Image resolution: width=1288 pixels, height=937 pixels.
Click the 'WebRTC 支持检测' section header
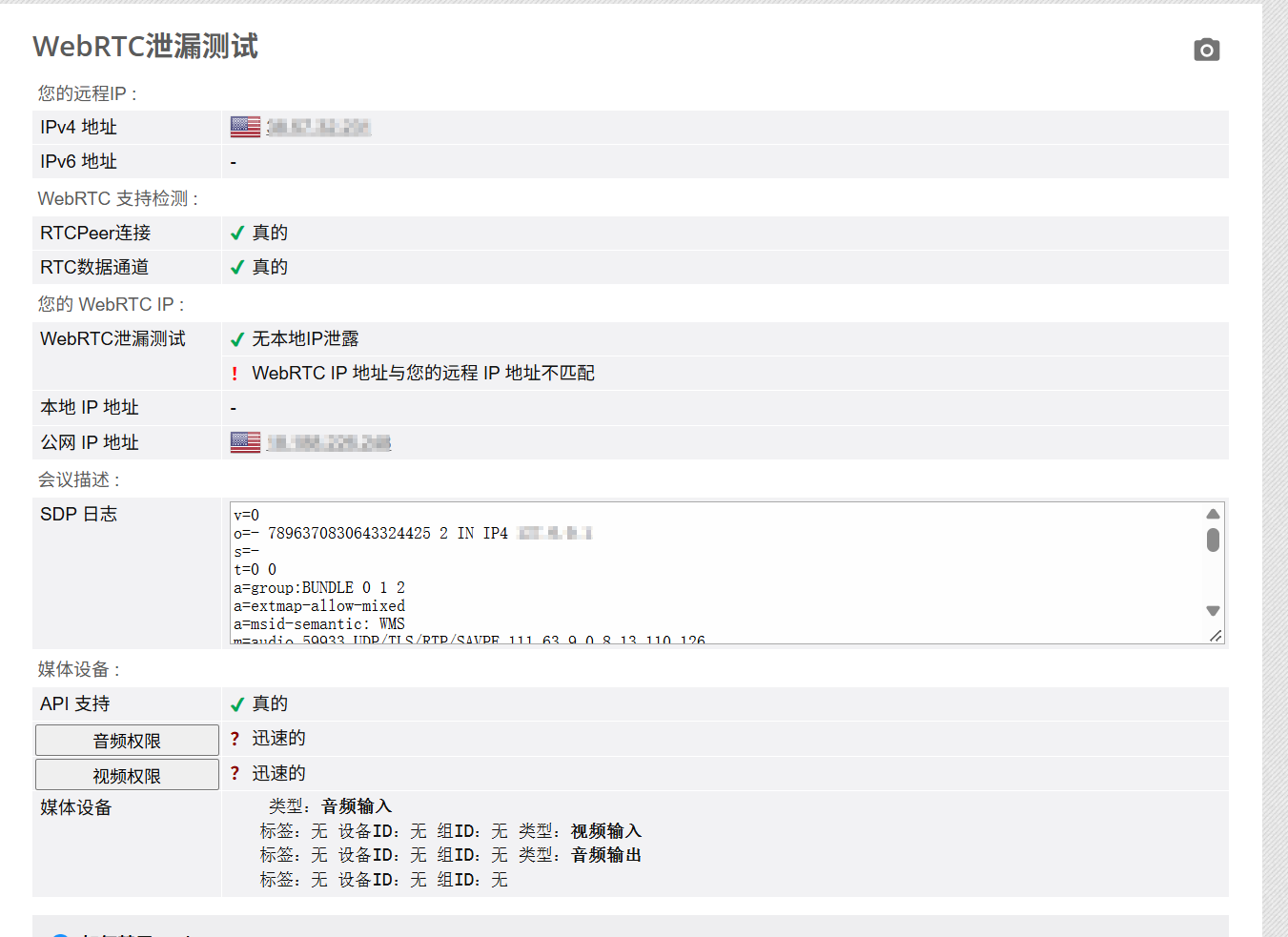tap(118, 198)
